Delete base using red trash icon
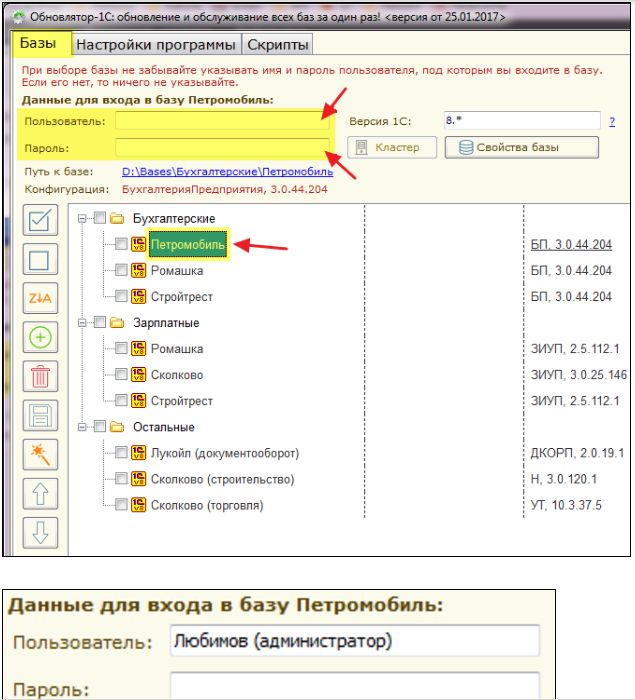 [x=40, y=376]
